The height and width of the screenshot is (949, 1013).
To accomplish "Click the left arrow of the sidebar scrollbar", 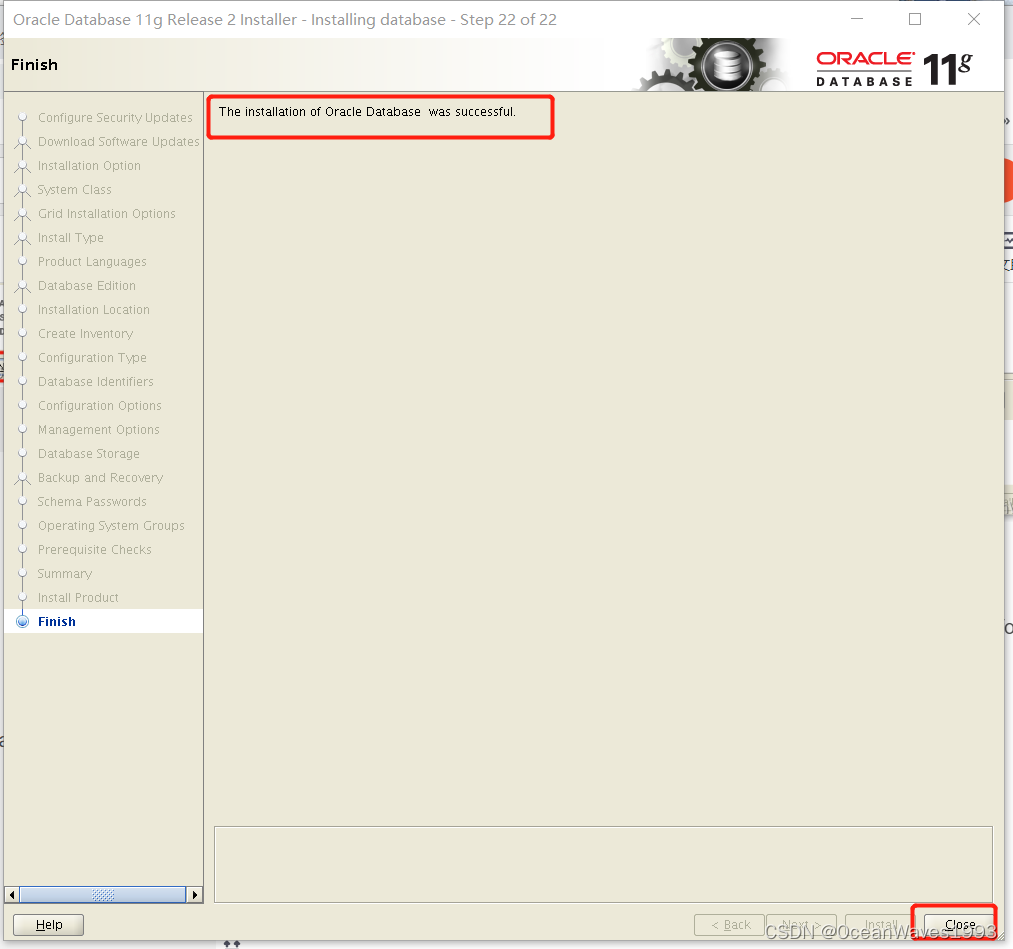I will pyautogui.click(x=10, y=895).
